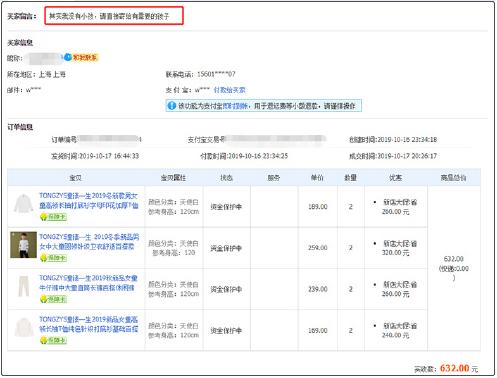Click unit price 259.00 in the table

click(318, 248)
